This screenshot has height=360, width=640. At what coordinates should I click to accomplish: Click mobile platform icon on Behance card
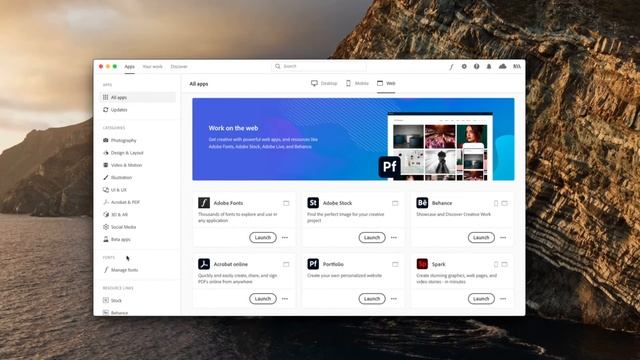pos(496,203)
